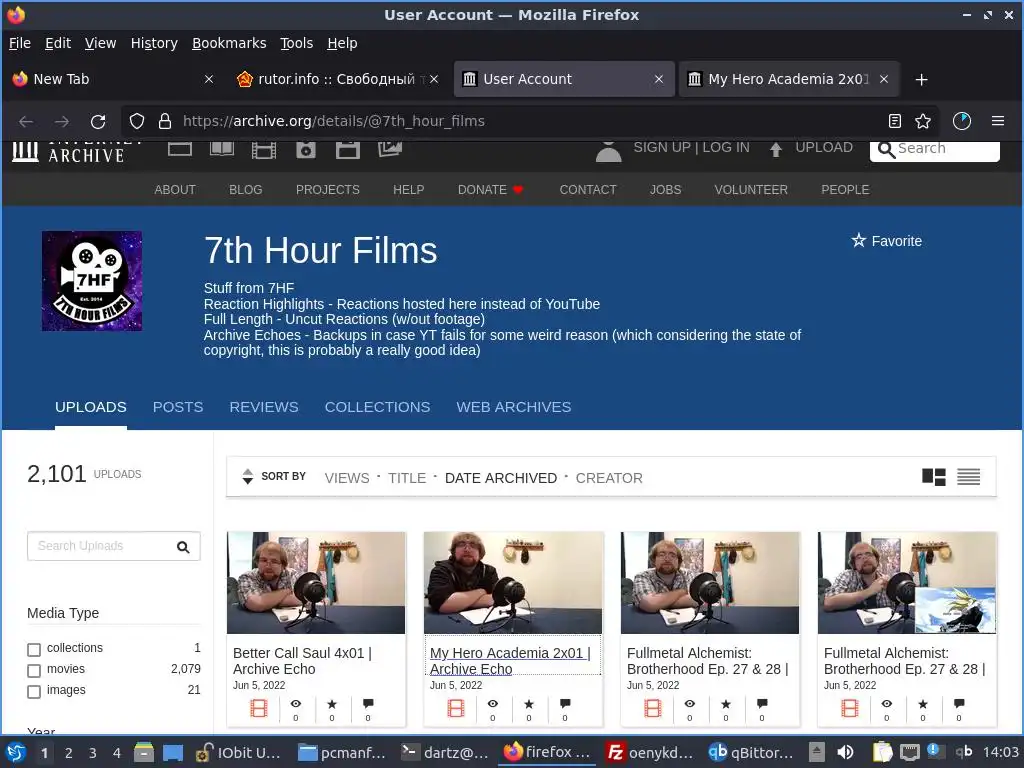1024x768 pixels.
Task: Open the Firefox hamburger application menu
Action: coord(998,121)
